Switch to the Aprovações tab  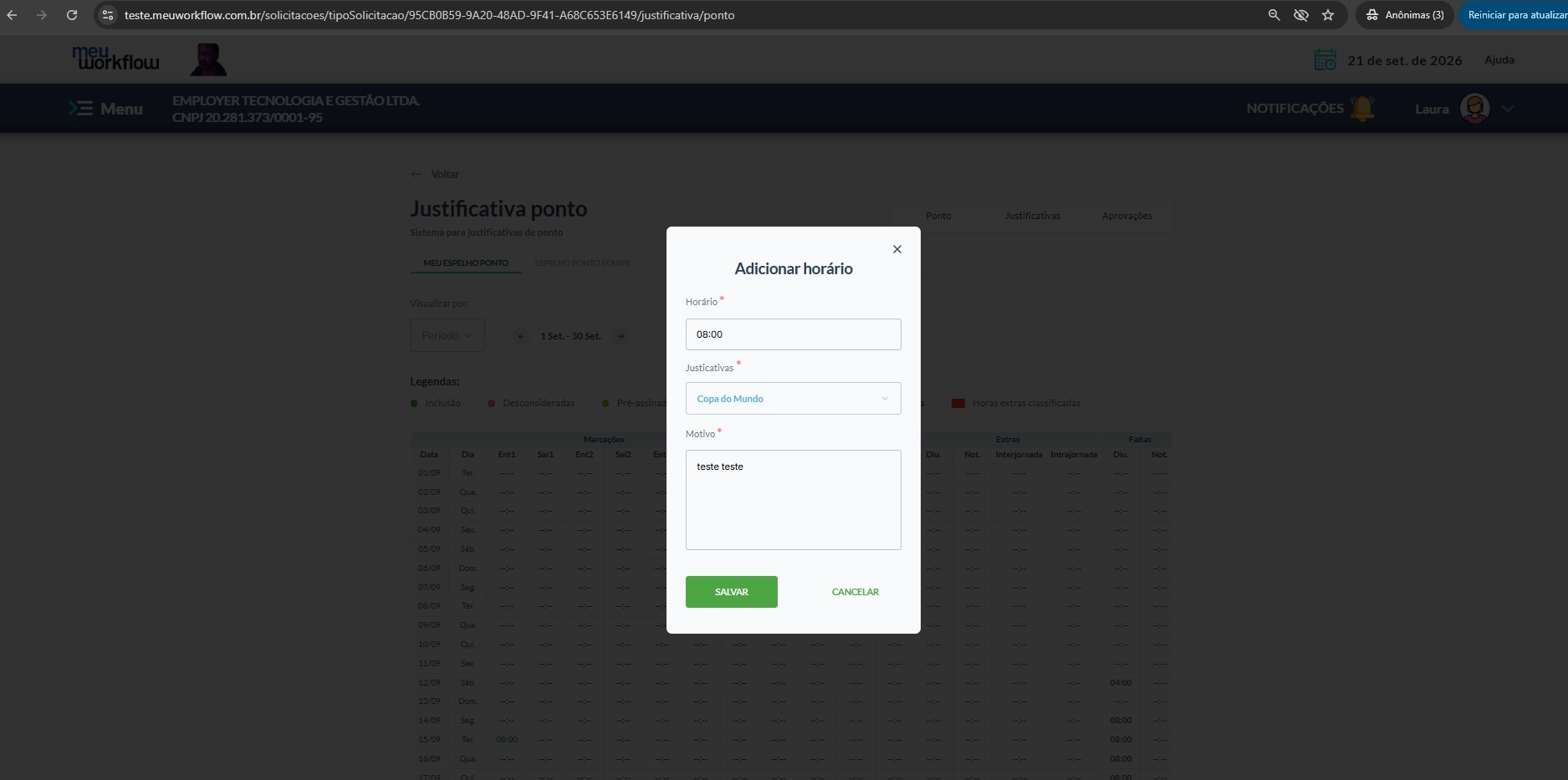tap(1126, 216)
